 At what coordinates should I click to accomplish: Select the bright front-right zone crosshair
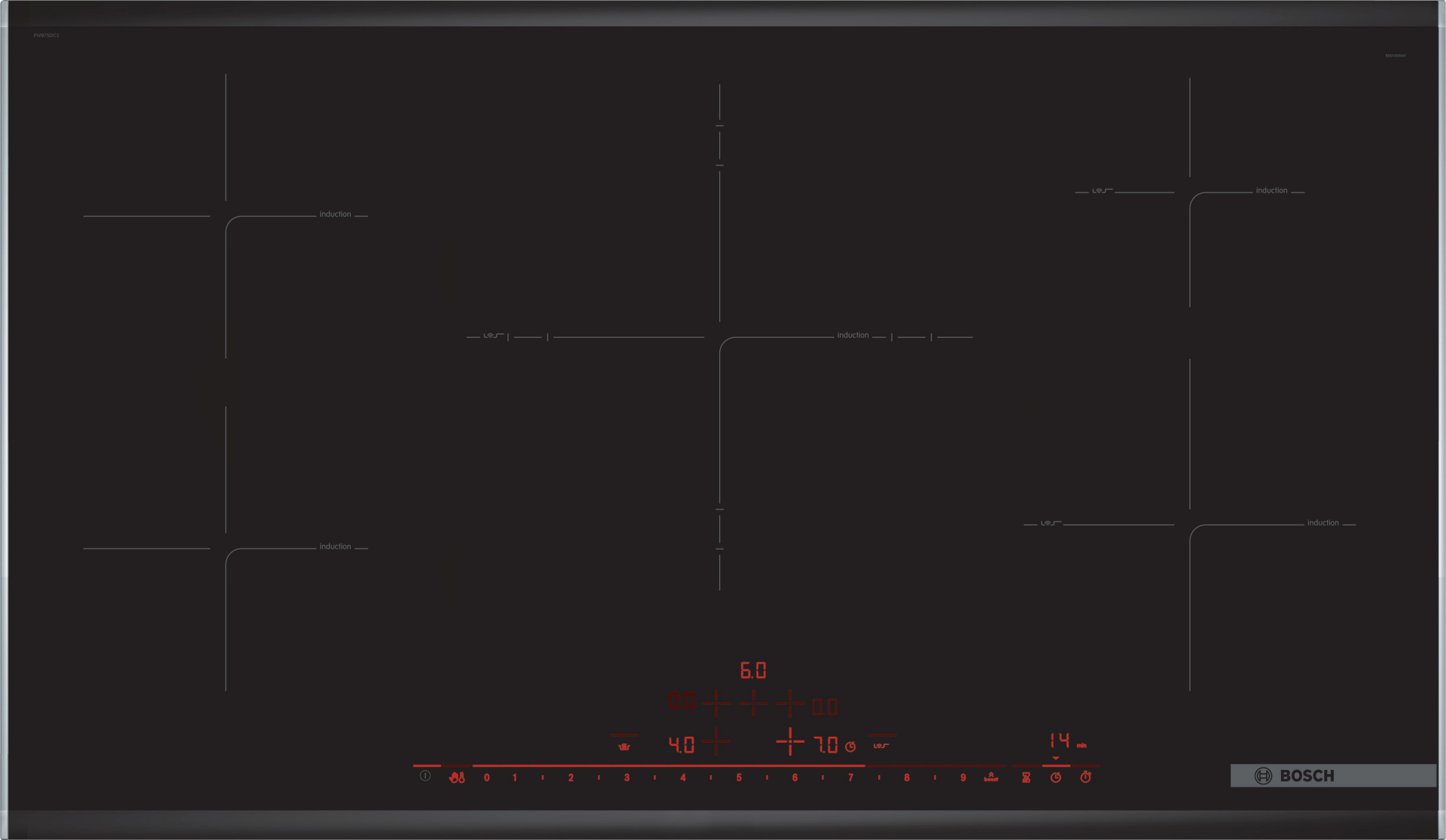(789, 742)
